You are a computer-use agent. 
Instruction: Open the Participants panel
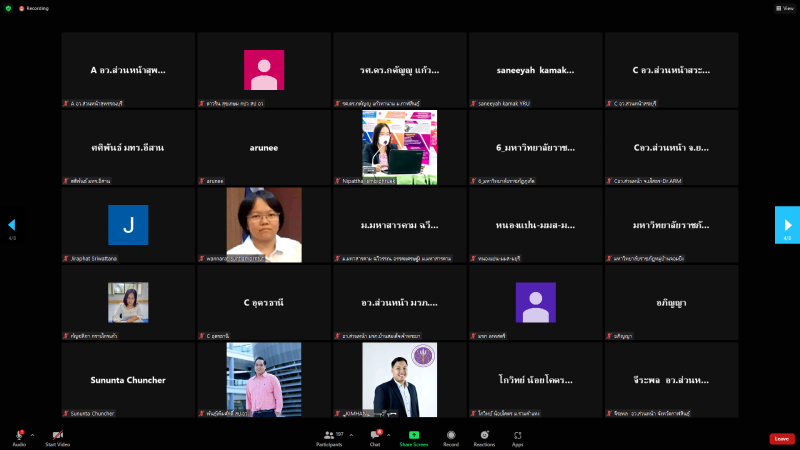[329, 437]
